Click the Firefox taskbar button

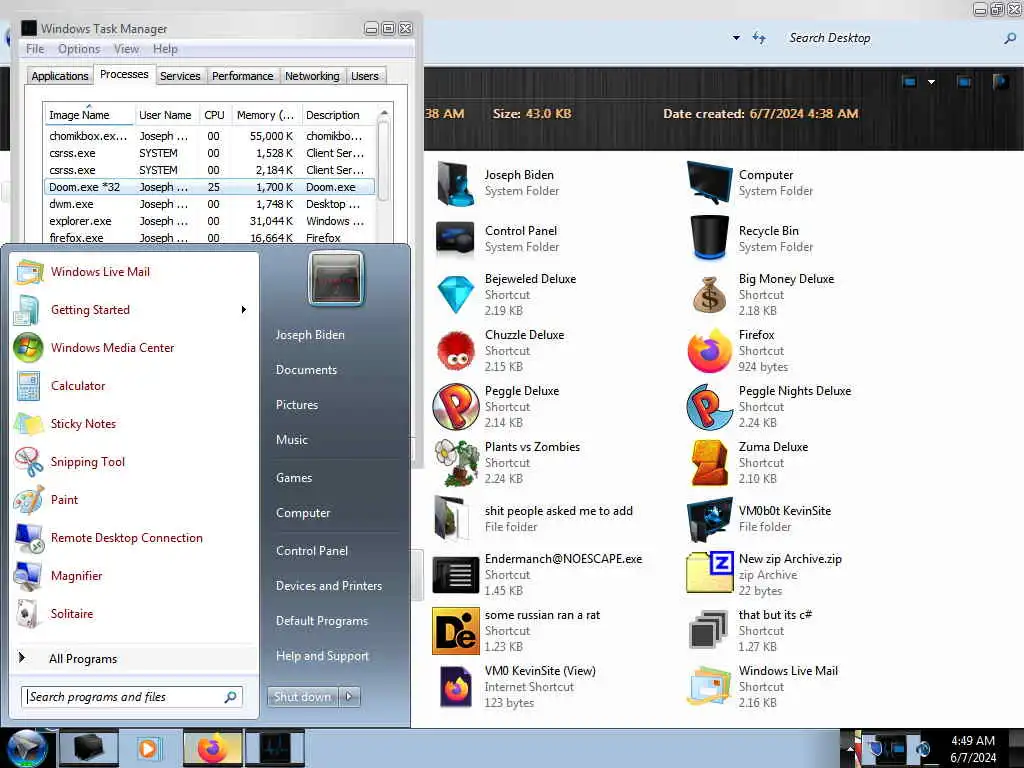point(213,748)
